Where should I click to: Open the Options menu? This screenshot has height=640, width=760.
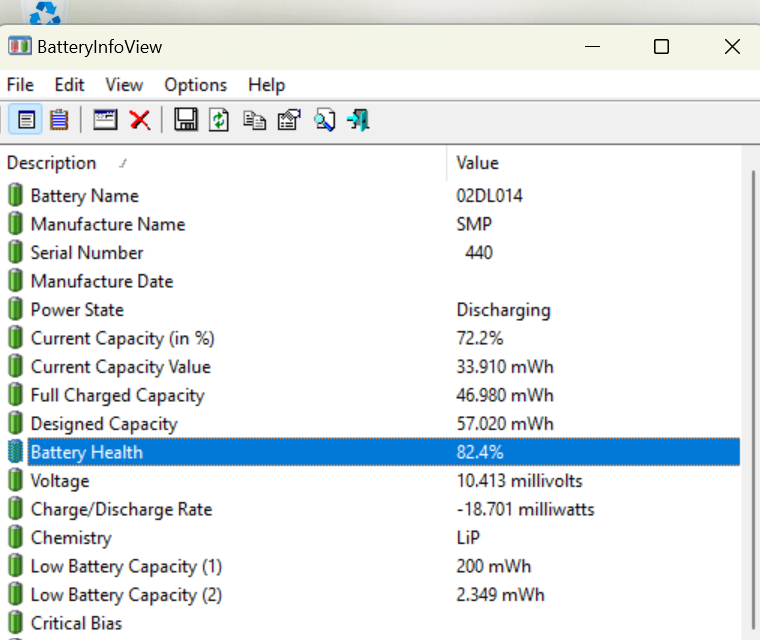click(x=195, y=85)
